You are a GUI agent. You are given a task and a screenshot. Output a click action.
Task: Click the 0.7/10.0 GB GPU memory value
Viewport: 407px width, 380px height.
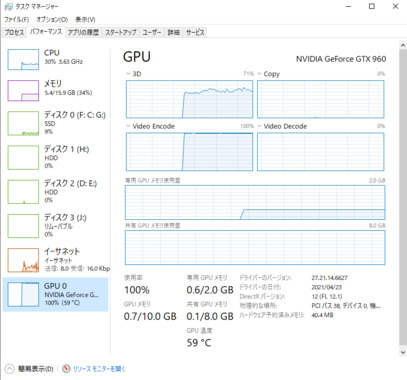[150, 316]
